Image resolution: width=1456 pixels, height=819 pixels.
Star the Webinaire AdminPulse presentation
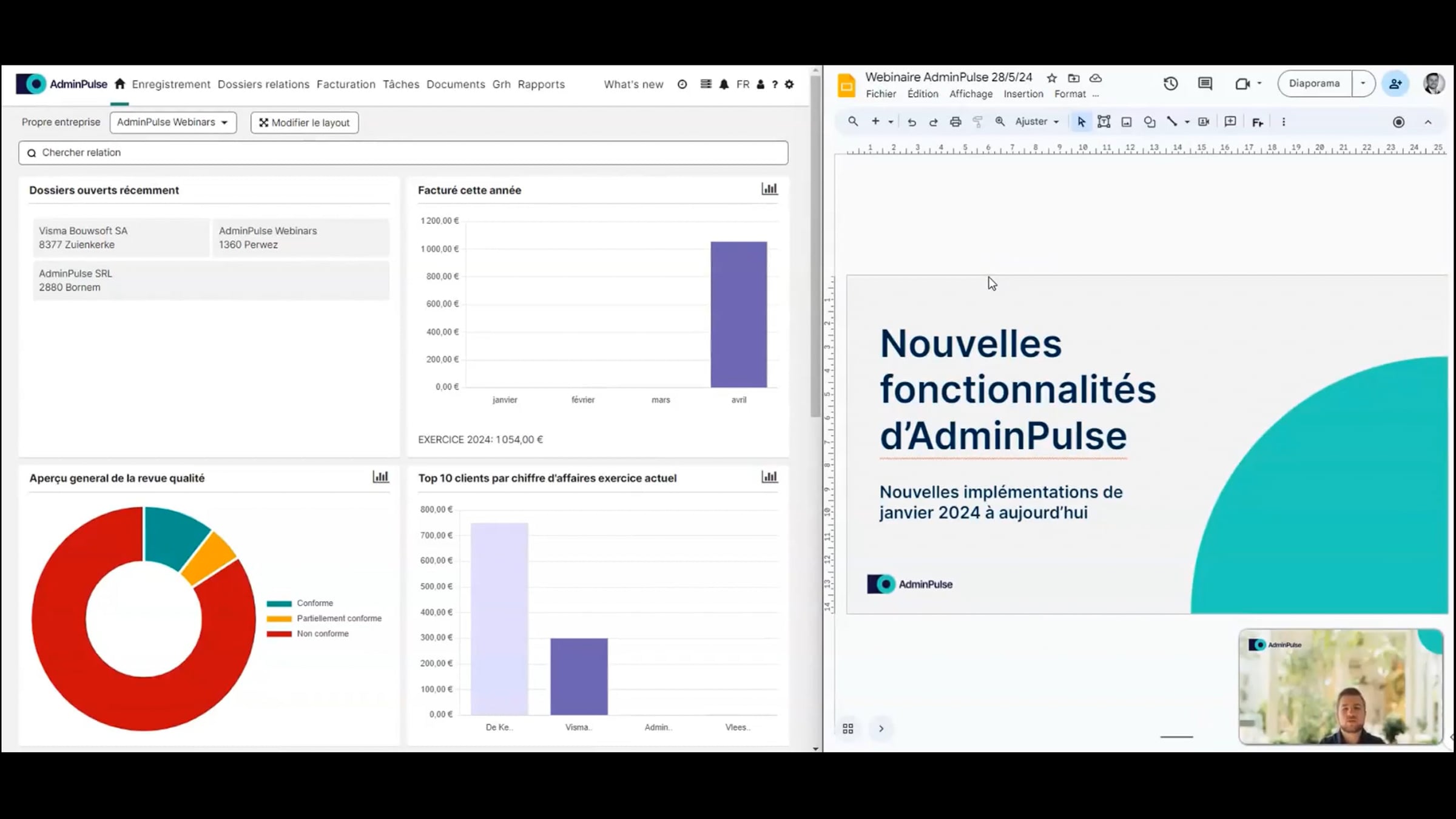pyautogui.click(x=1052, y=78)
